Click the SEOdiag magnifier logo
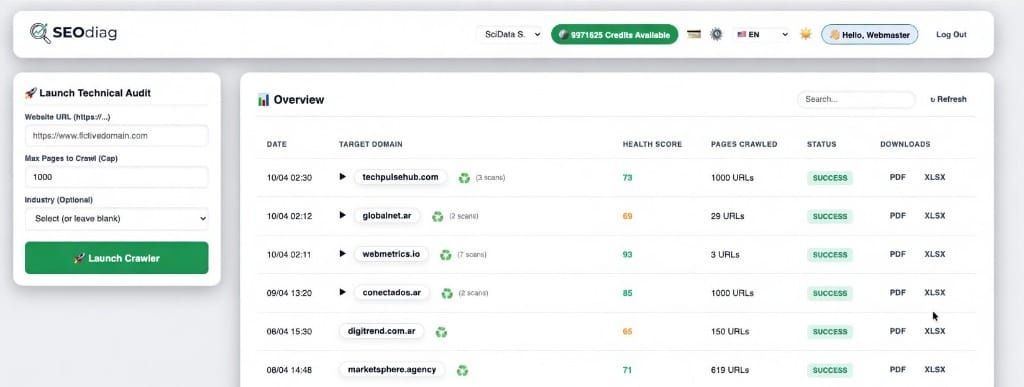 40,33
